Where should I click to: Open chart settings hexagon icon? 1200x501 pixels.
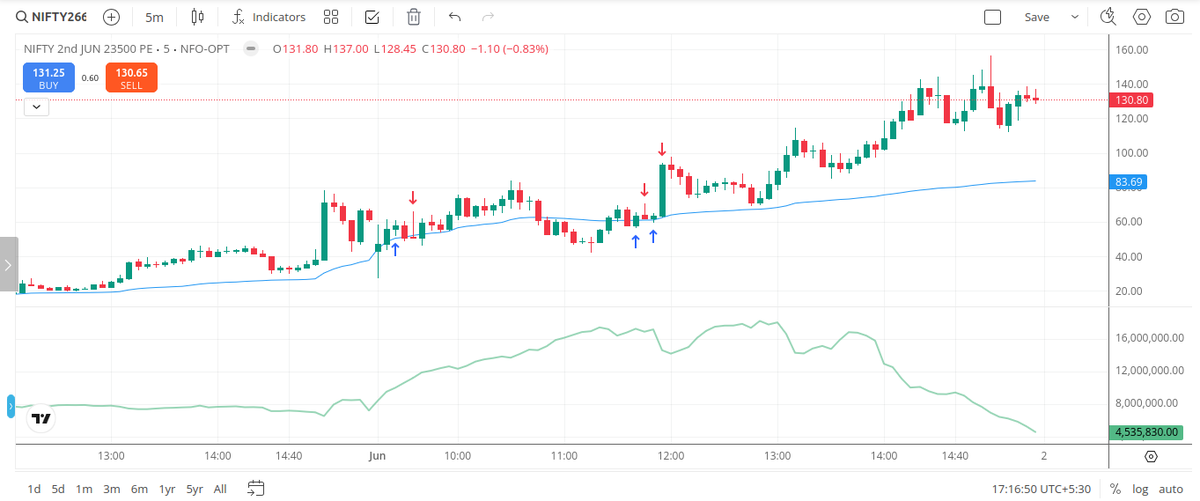[1141, 17]
